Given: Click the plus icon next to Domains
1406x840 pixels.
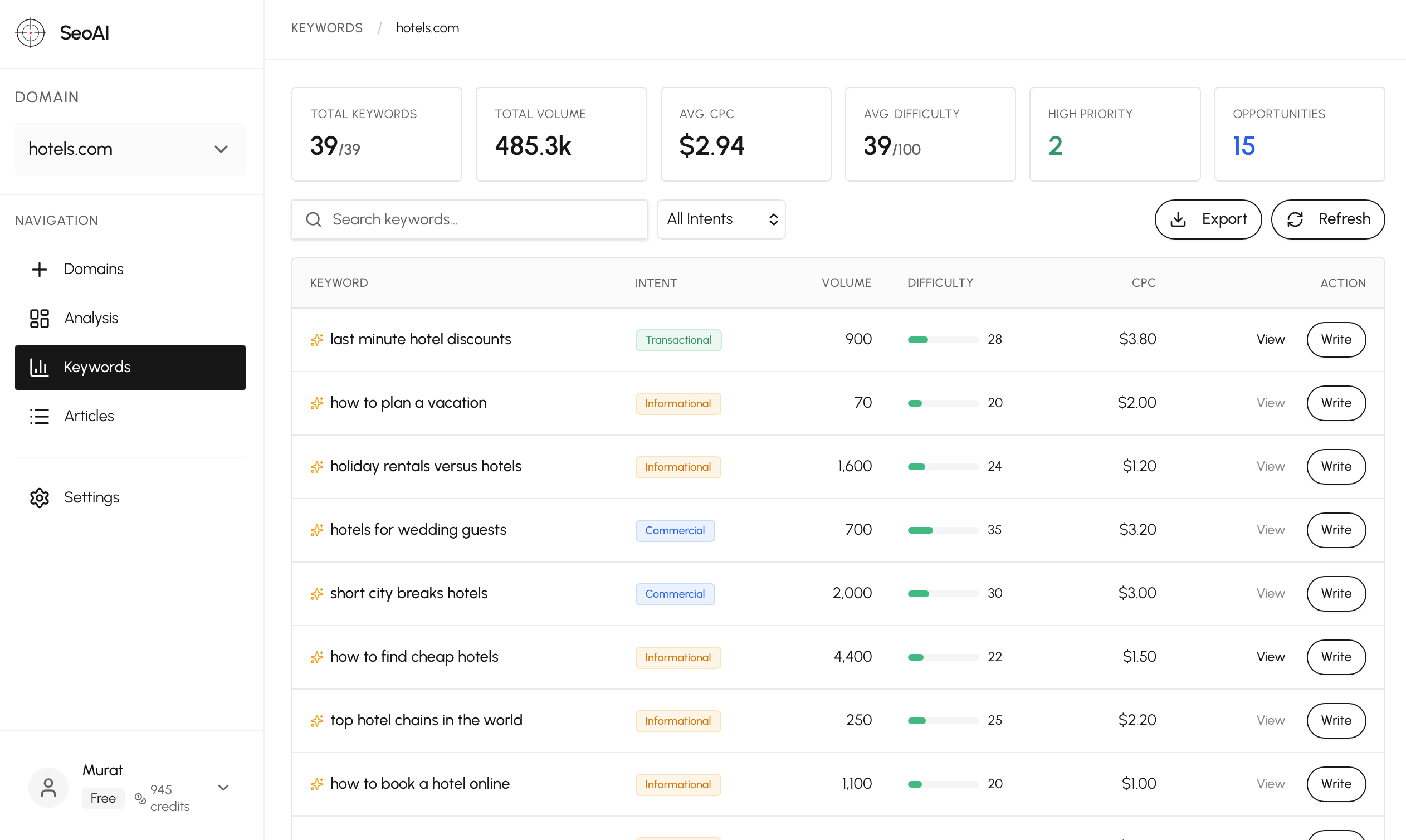Looking at the screenshot, I should click(x=39, y=269).
